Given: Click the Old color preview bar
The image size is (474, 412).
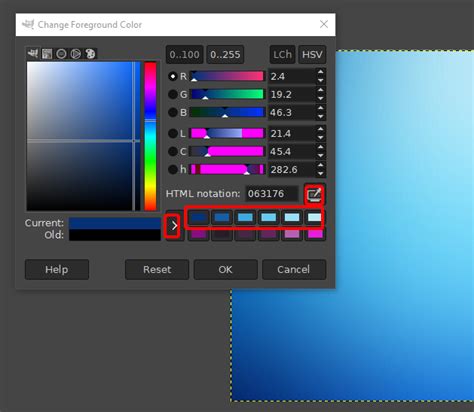Looking at the screenshot, I should [115, 235].
